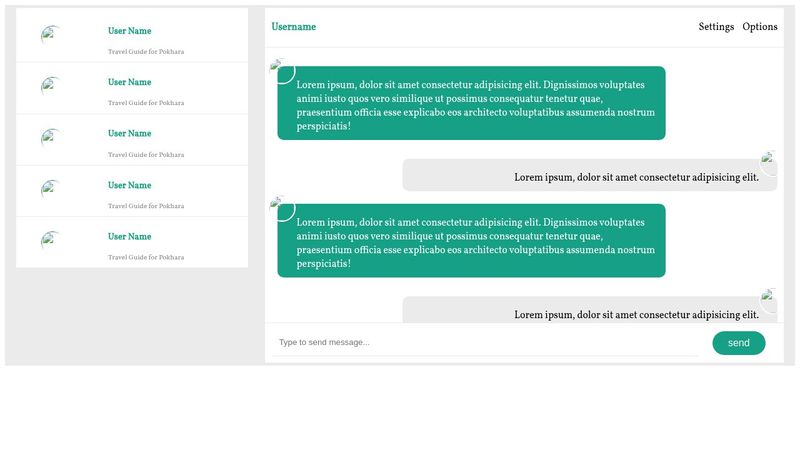Click the avatar image of the first contact
The width and height of the screenshot is (800, 450).
[x=51, y=35]
